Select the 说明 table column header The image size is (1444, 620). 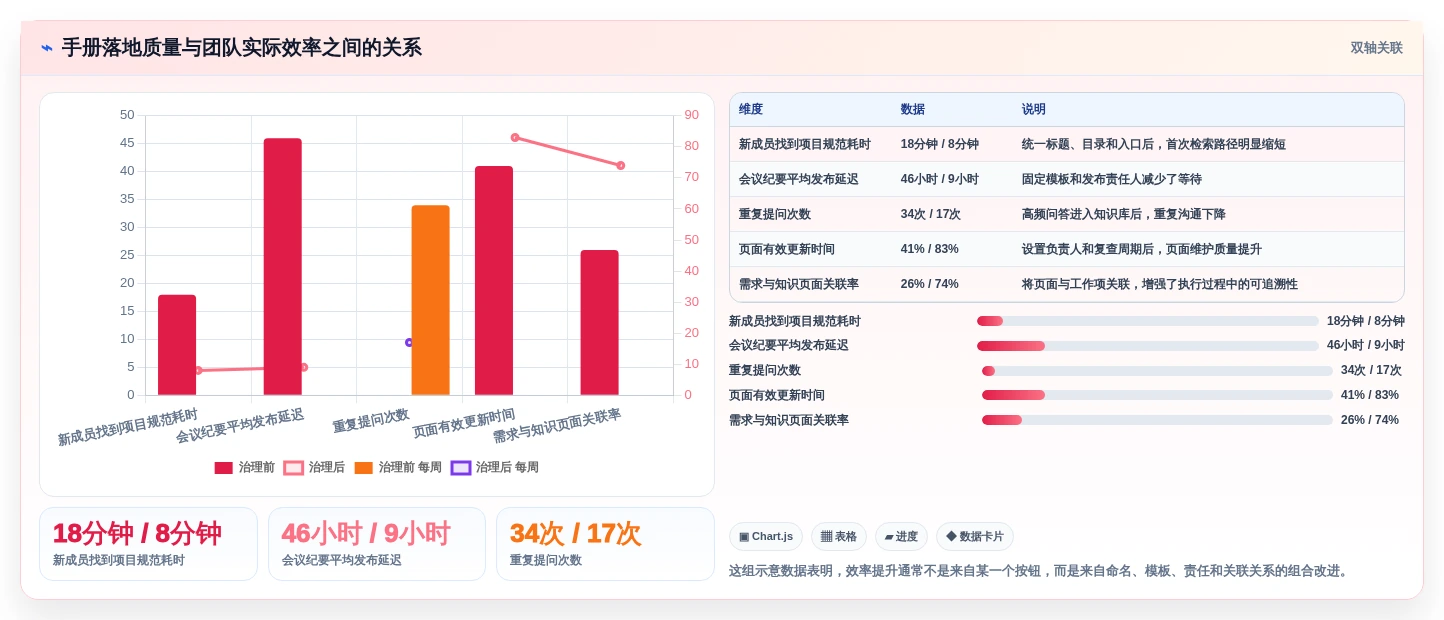(1033, 110)
